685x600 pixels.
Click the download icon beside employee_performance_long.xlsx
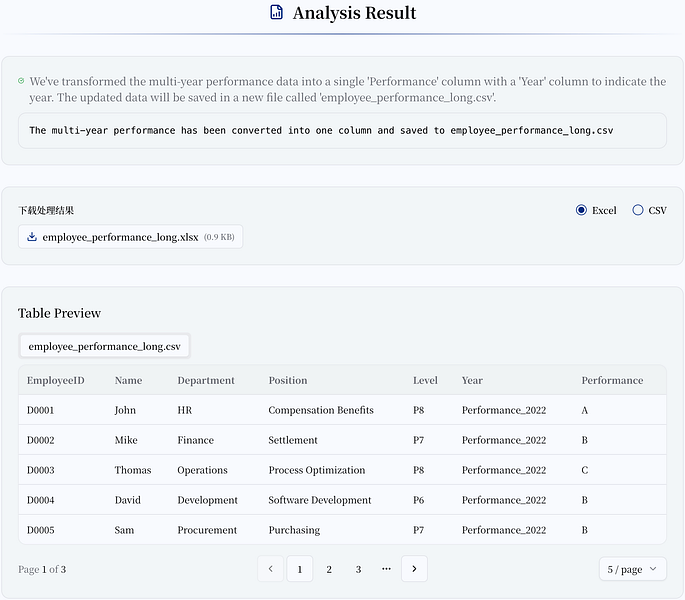point(32,237)
